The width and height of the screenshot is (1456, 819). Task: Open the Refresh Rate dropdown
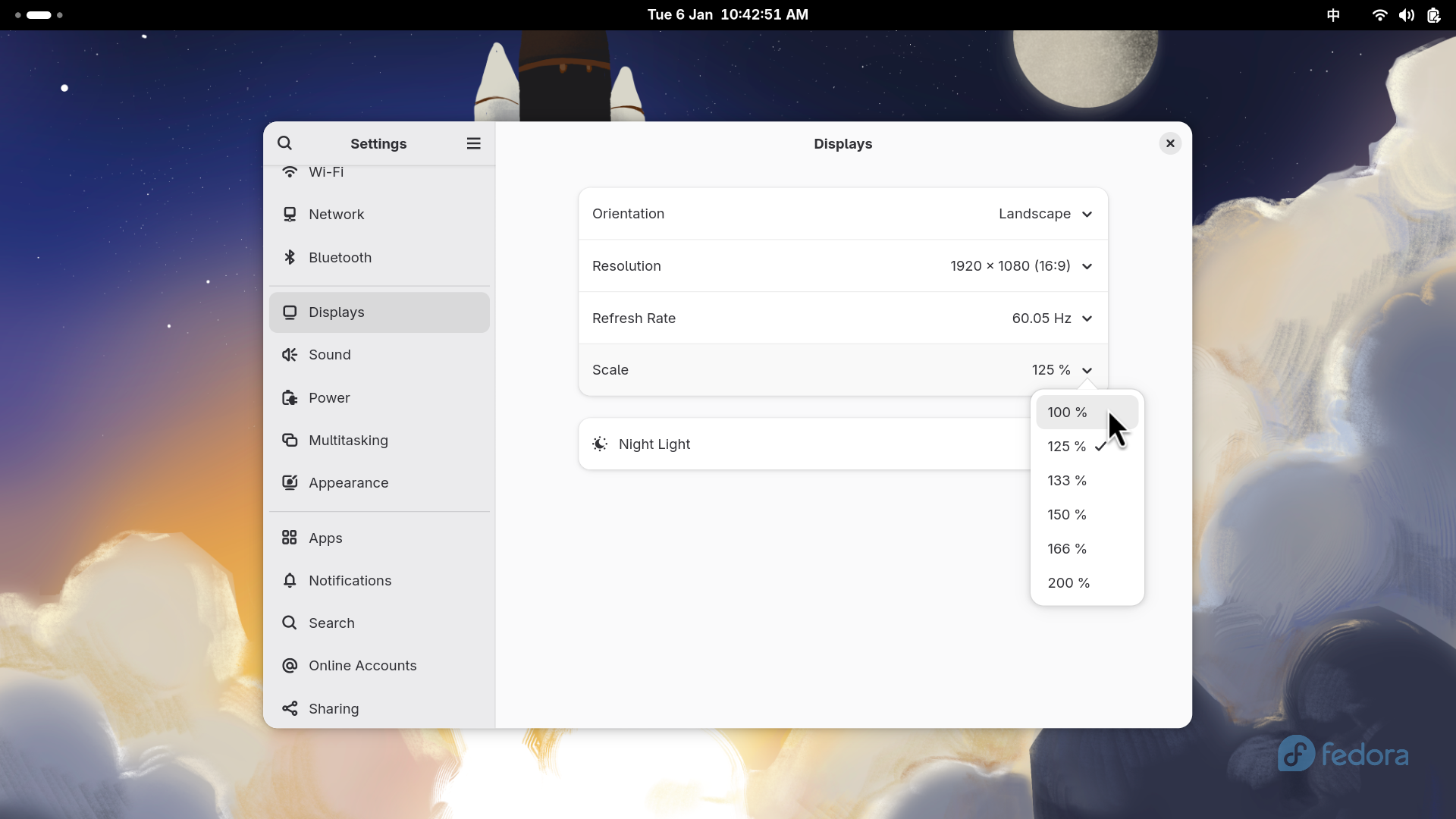click(1052, 318)
